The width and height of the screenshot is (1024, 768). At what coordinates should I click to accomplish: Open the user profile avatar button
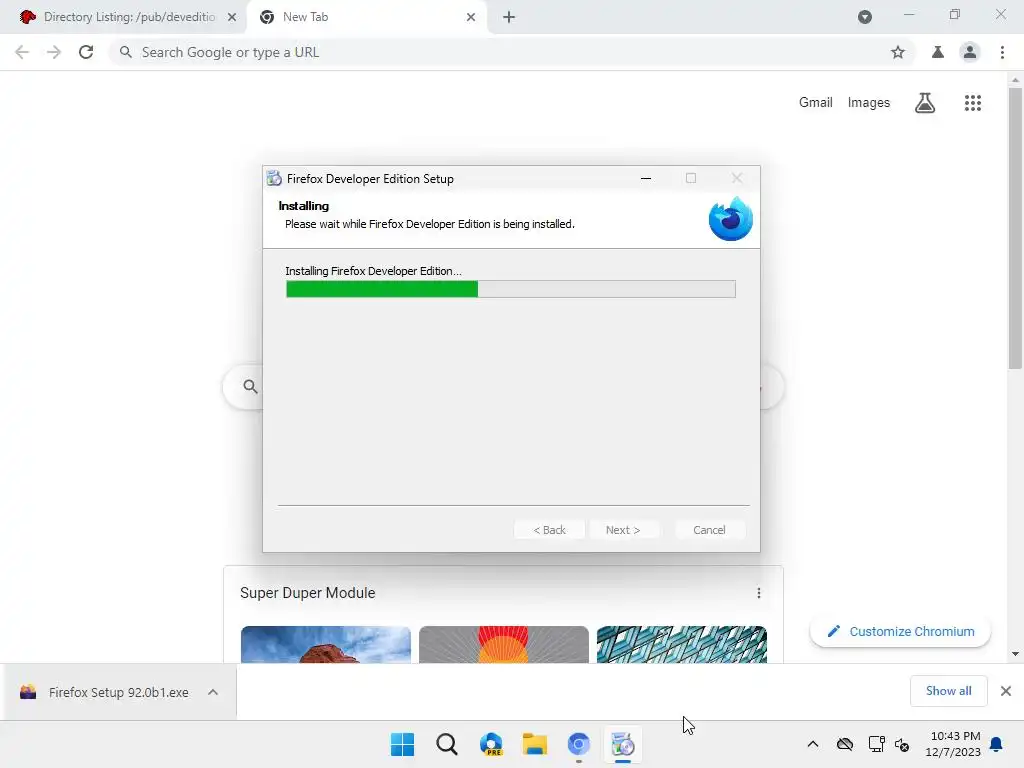pyautogui.click(x=970, y=52)
